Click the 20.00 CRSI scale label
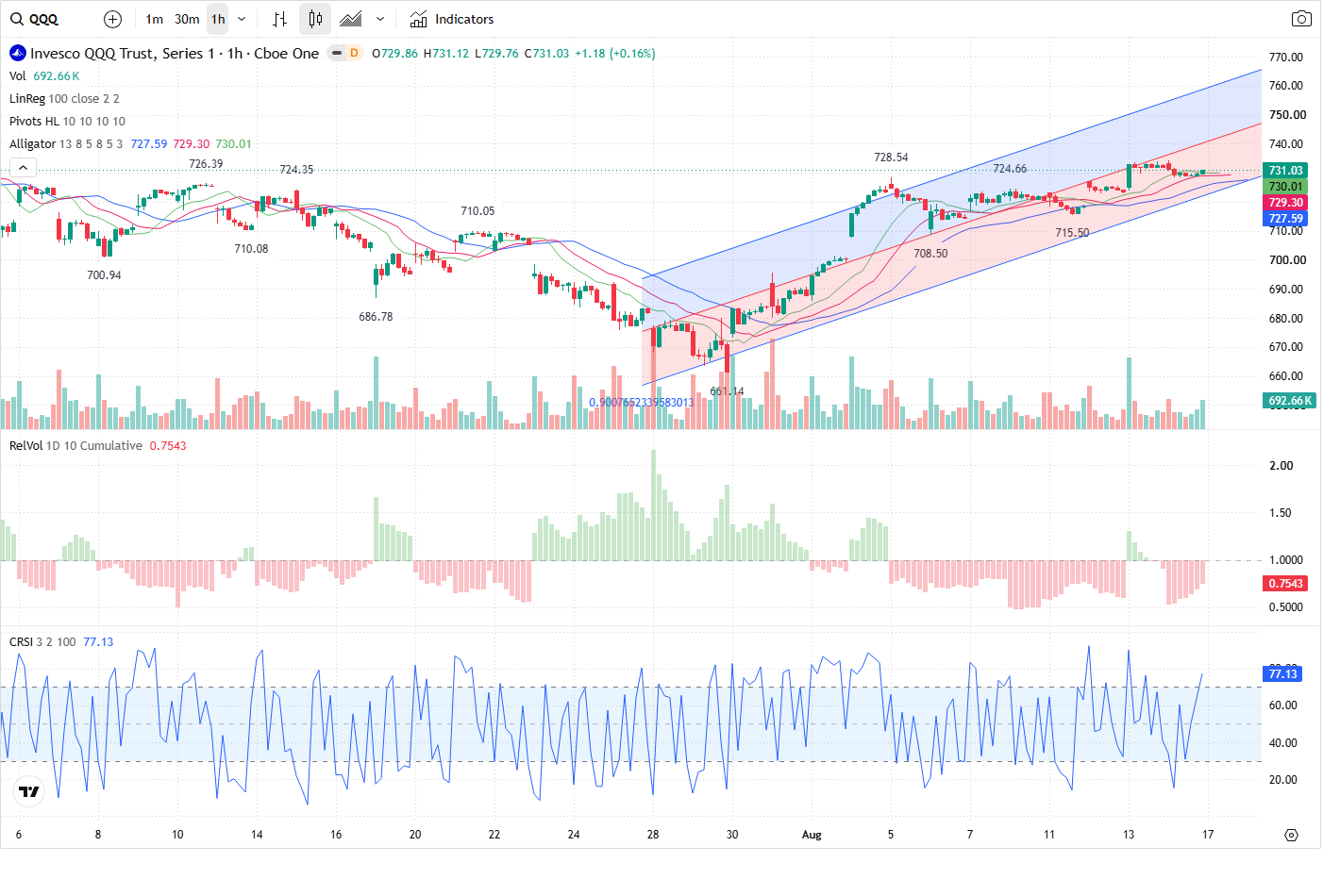Image resolution: width=1340 pixels, height=896 pixels. (1283, 780)
